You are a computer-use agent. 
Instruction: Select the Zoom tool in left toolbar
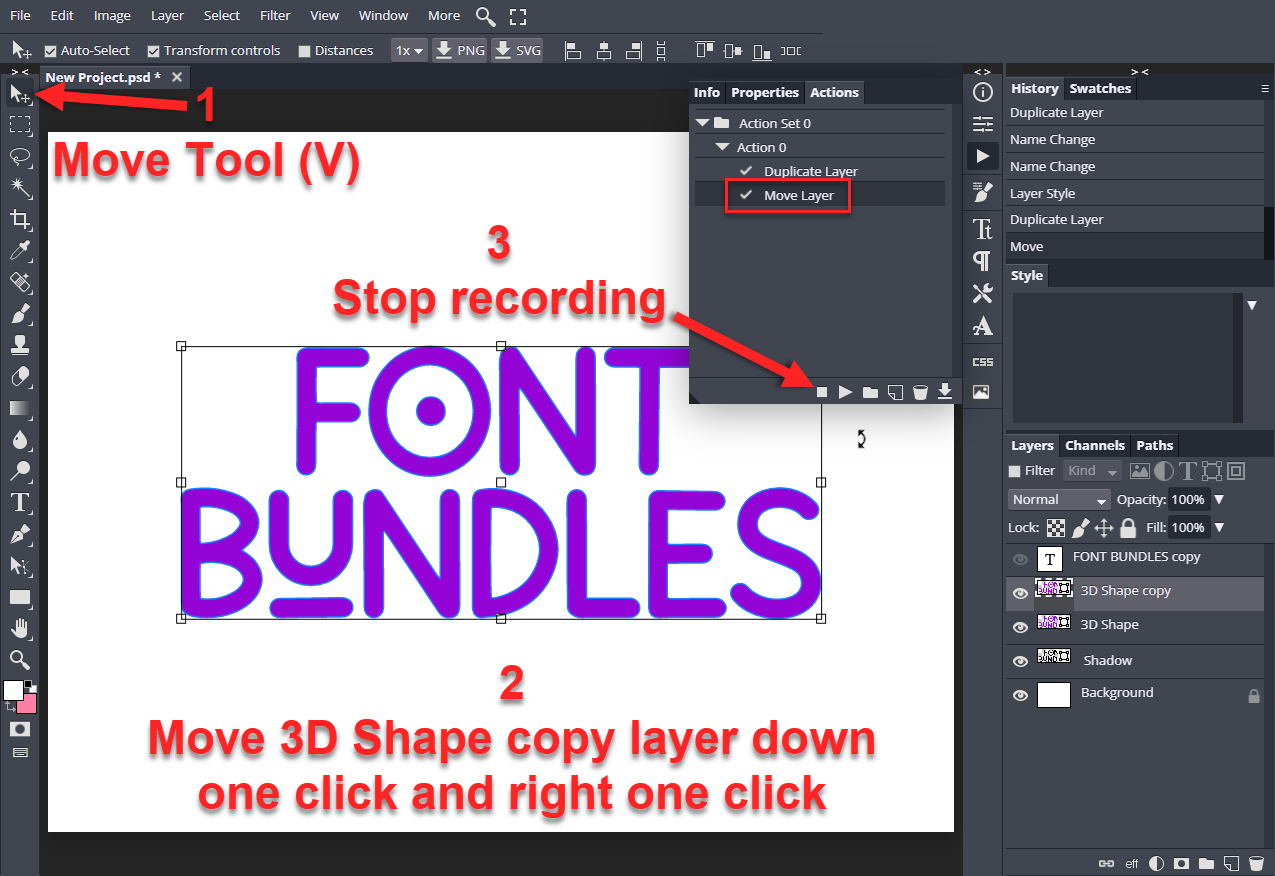click(x=19, y=660)
